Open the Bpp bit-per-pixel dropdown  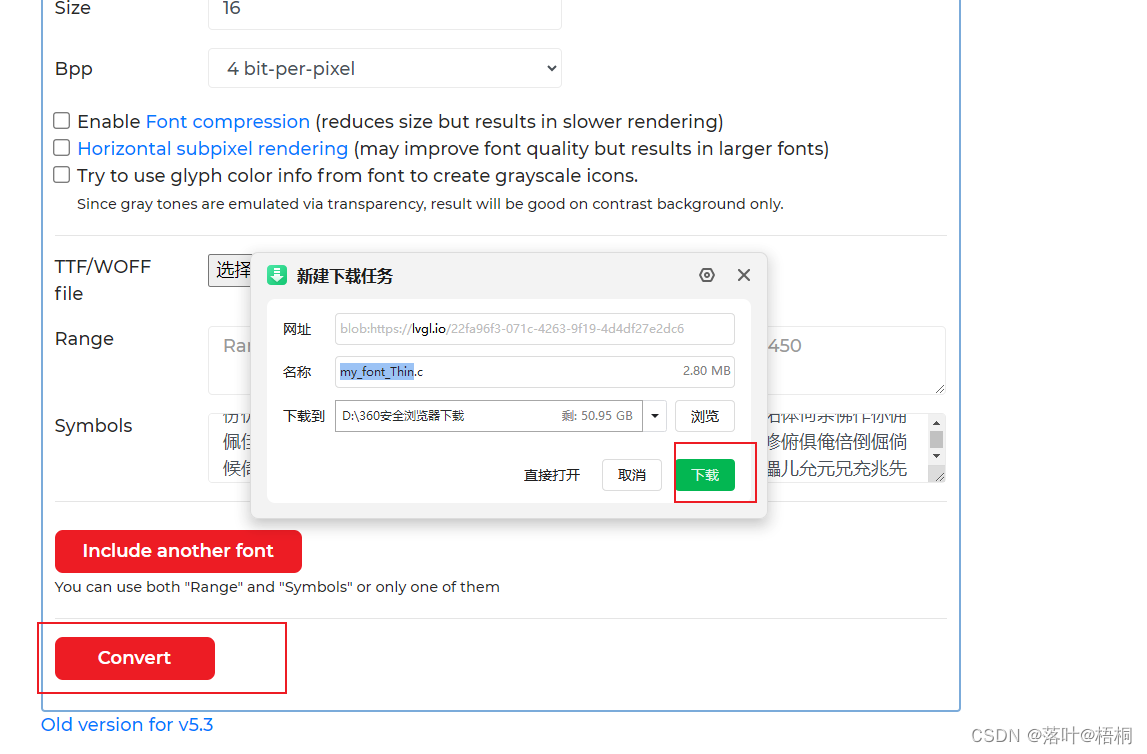385,68
